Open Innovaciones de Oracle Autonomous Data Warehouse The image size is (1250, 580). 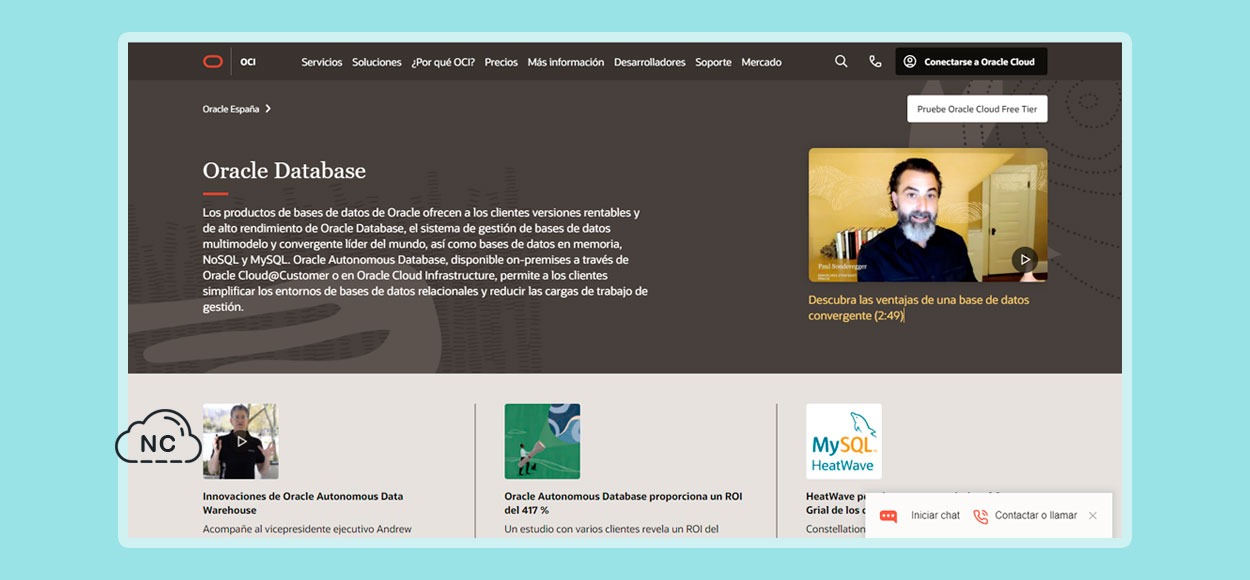pyautogui.click(x=303, y=503)
